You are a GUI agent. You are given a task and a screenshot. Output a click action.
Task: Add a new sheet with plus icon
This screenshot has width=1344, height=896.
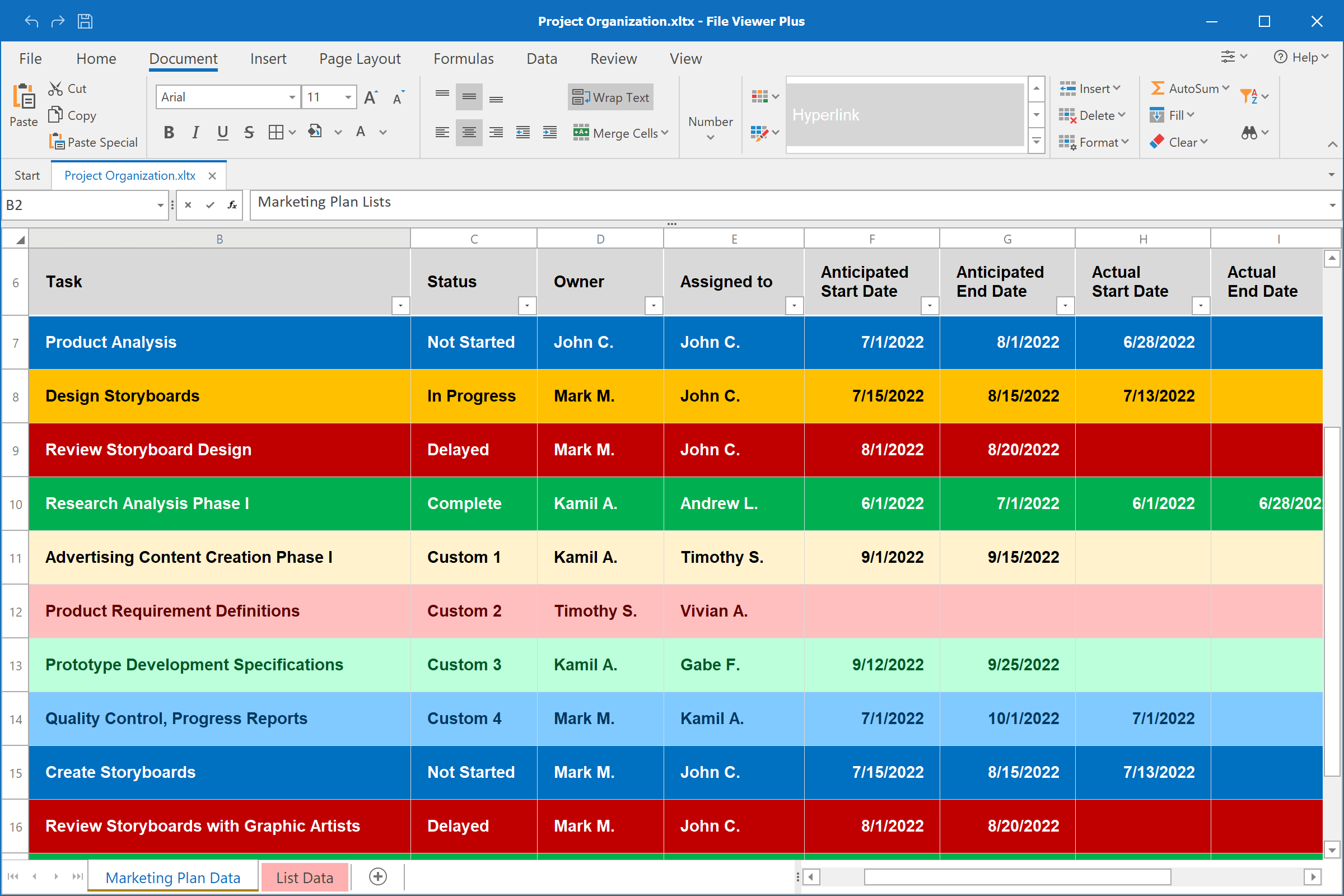coord(377,876)
